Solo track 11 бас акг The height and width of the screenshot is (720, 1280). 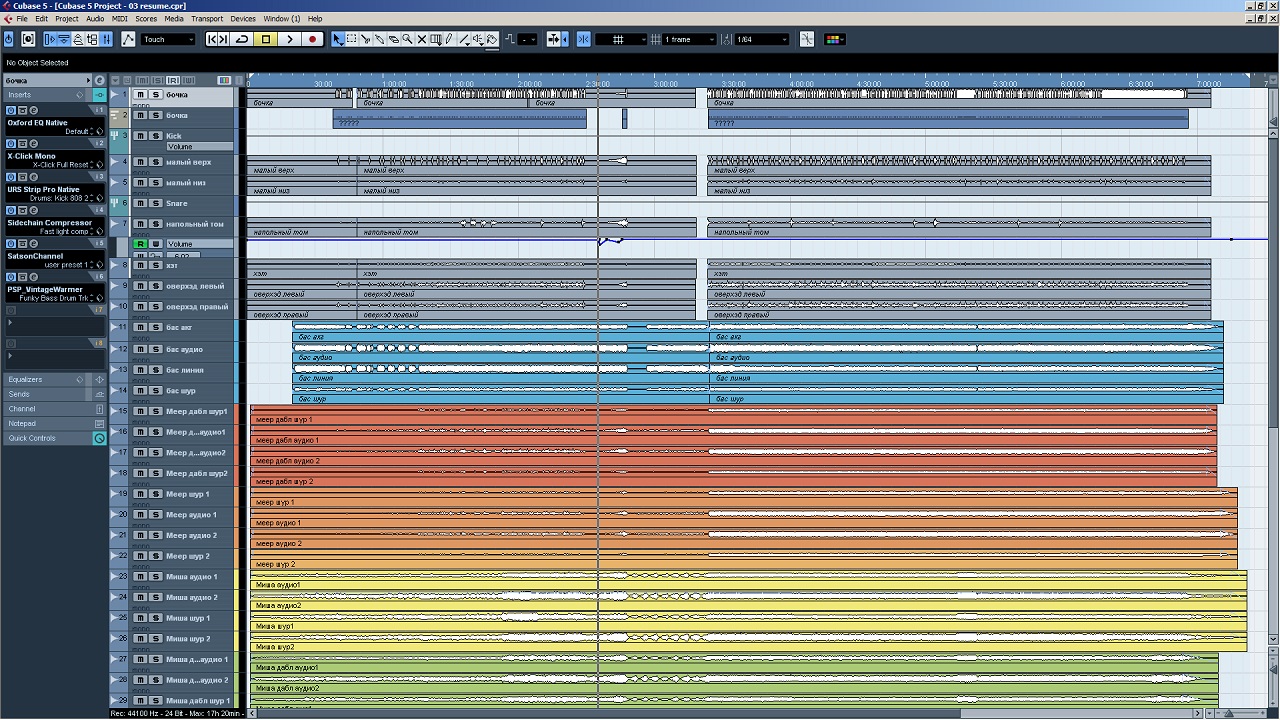pos(156,327)
